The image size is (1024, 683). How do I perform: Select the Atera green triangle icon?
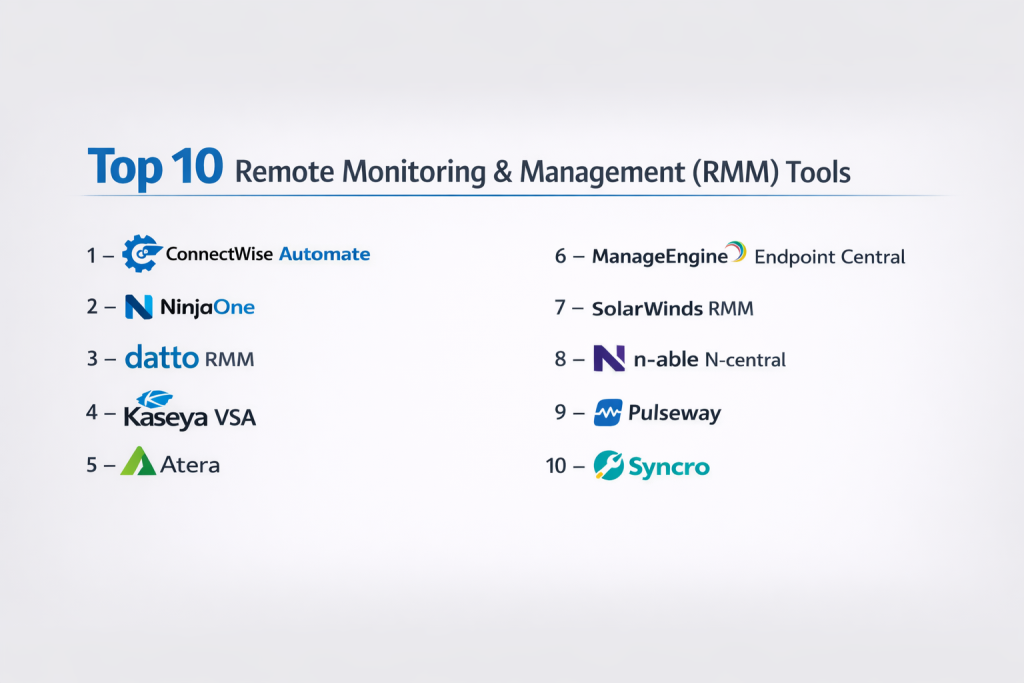pos(138,463)
